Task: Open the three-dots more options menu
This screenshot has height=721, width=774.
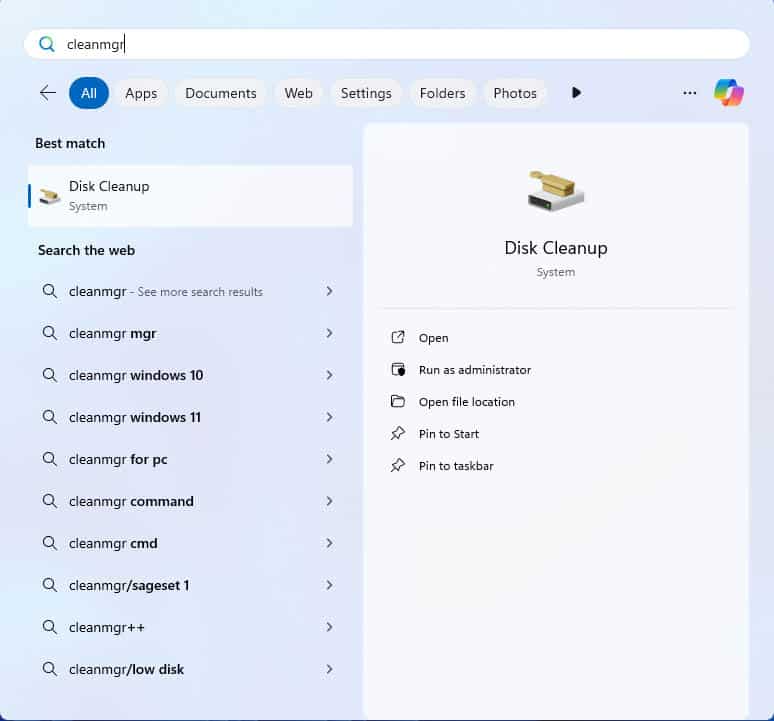Action: 690,93
